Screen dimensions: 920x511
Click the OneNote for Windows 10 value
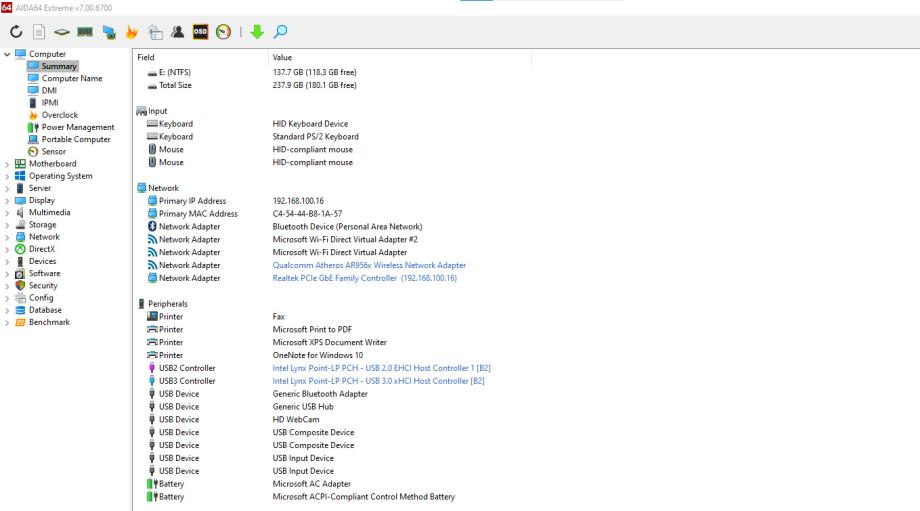tap(317, 355)
